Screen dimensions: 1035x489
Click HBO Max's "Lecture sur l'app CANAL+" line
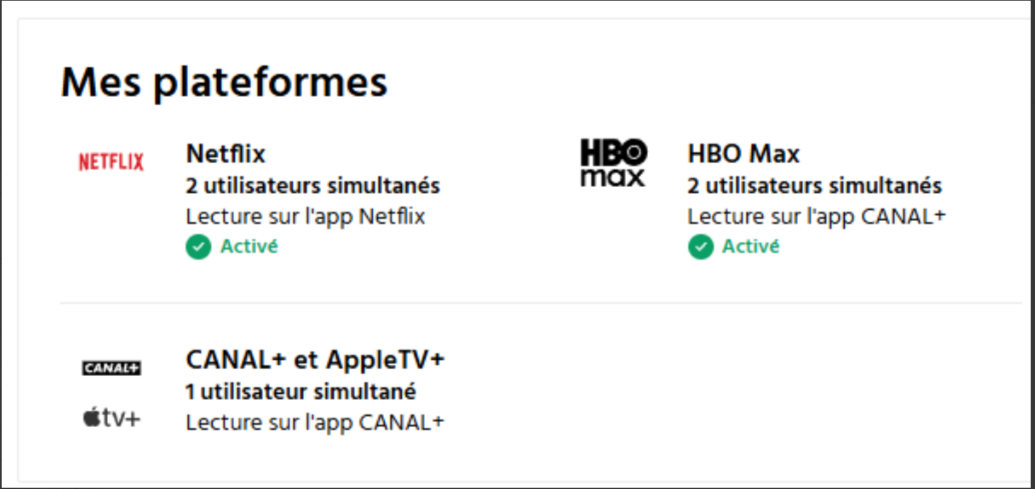click(816, 216)
